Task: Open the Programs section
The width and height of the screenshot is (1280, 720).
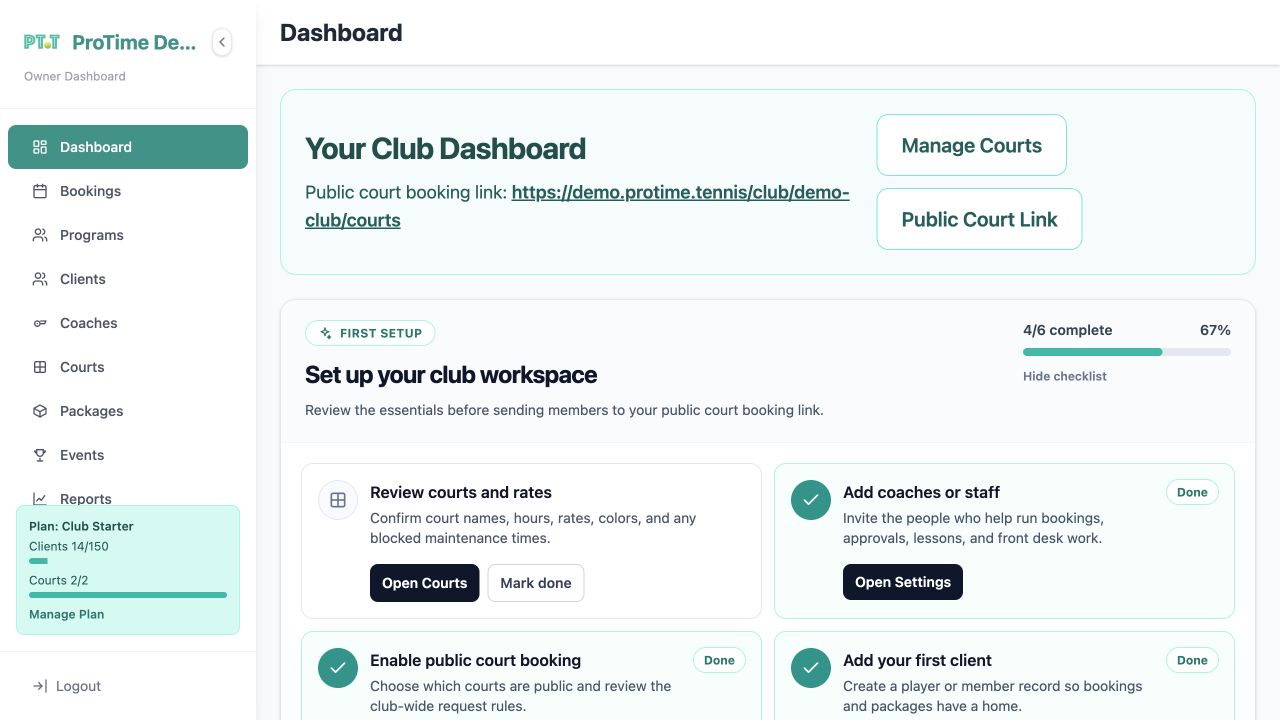Action: tap(128, 235)
